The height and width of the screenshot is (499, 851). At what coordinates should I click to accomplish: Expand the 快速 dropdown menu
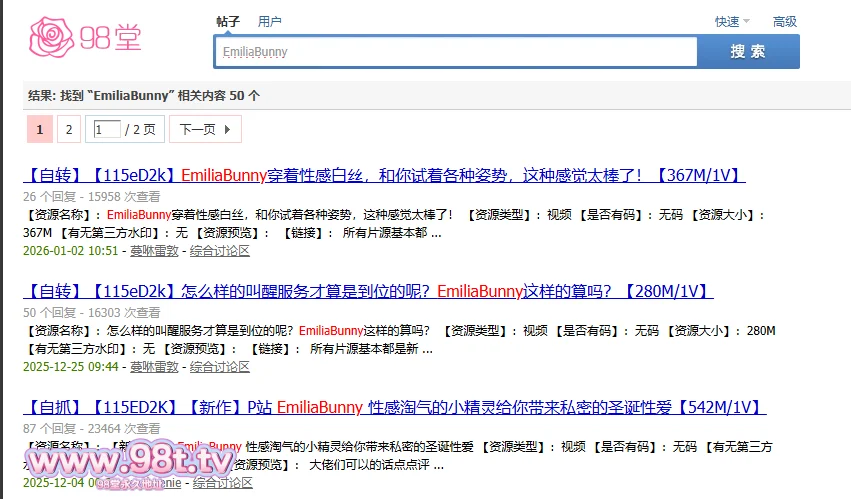tap(731, 21)
